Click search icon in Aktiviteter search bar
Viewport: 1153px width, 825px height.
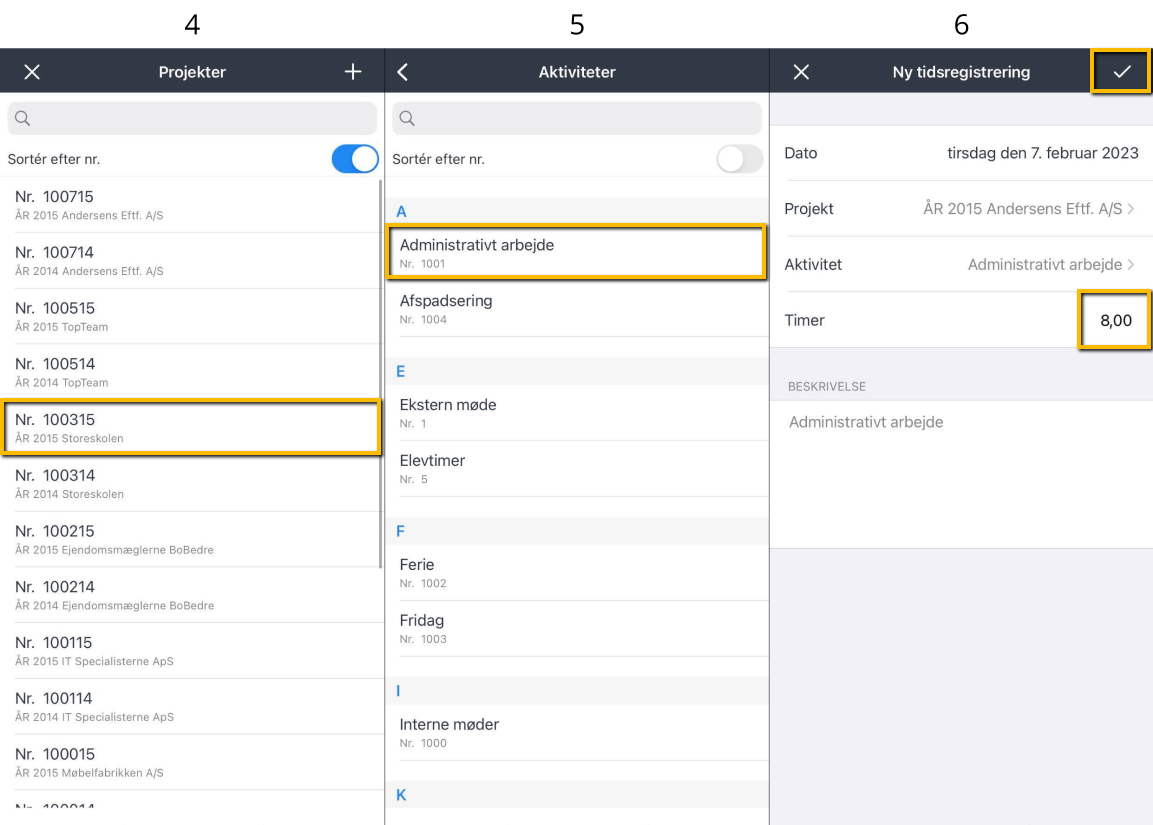pos(407,119)
